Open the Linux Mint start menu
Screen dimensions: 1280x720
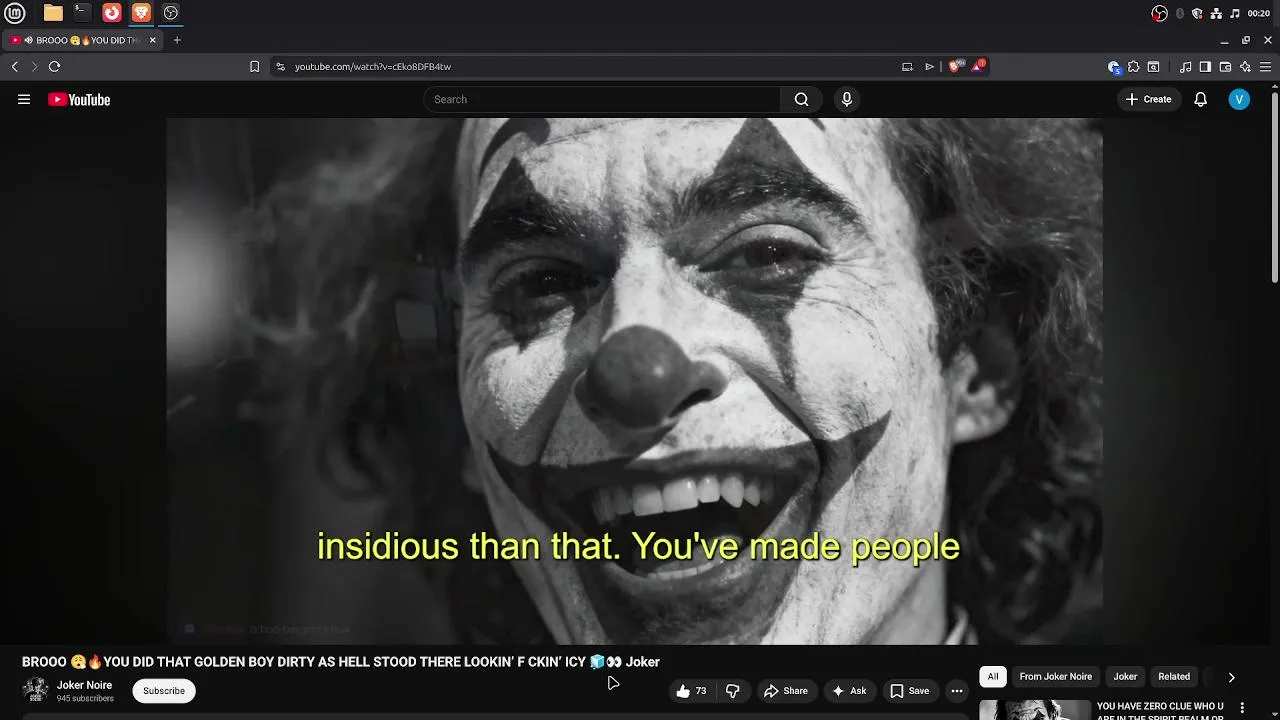(15, 13)
